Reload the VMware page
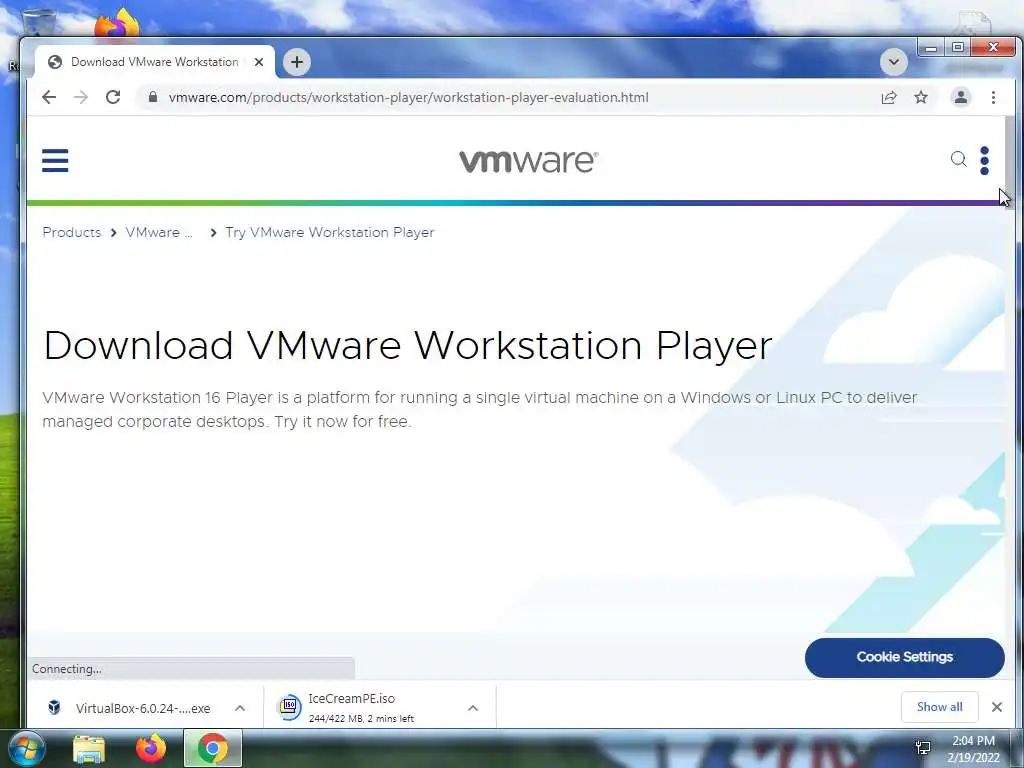This screenshot has height=768, width=1024. click(x=113, y=97)
